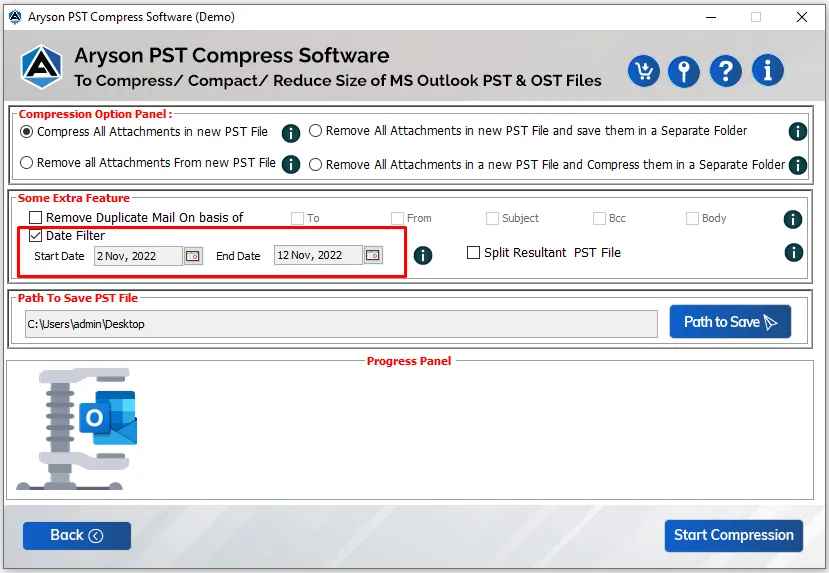Tick the Body duplicate criterion checkbox
The image size is (829, 573).
692,218
